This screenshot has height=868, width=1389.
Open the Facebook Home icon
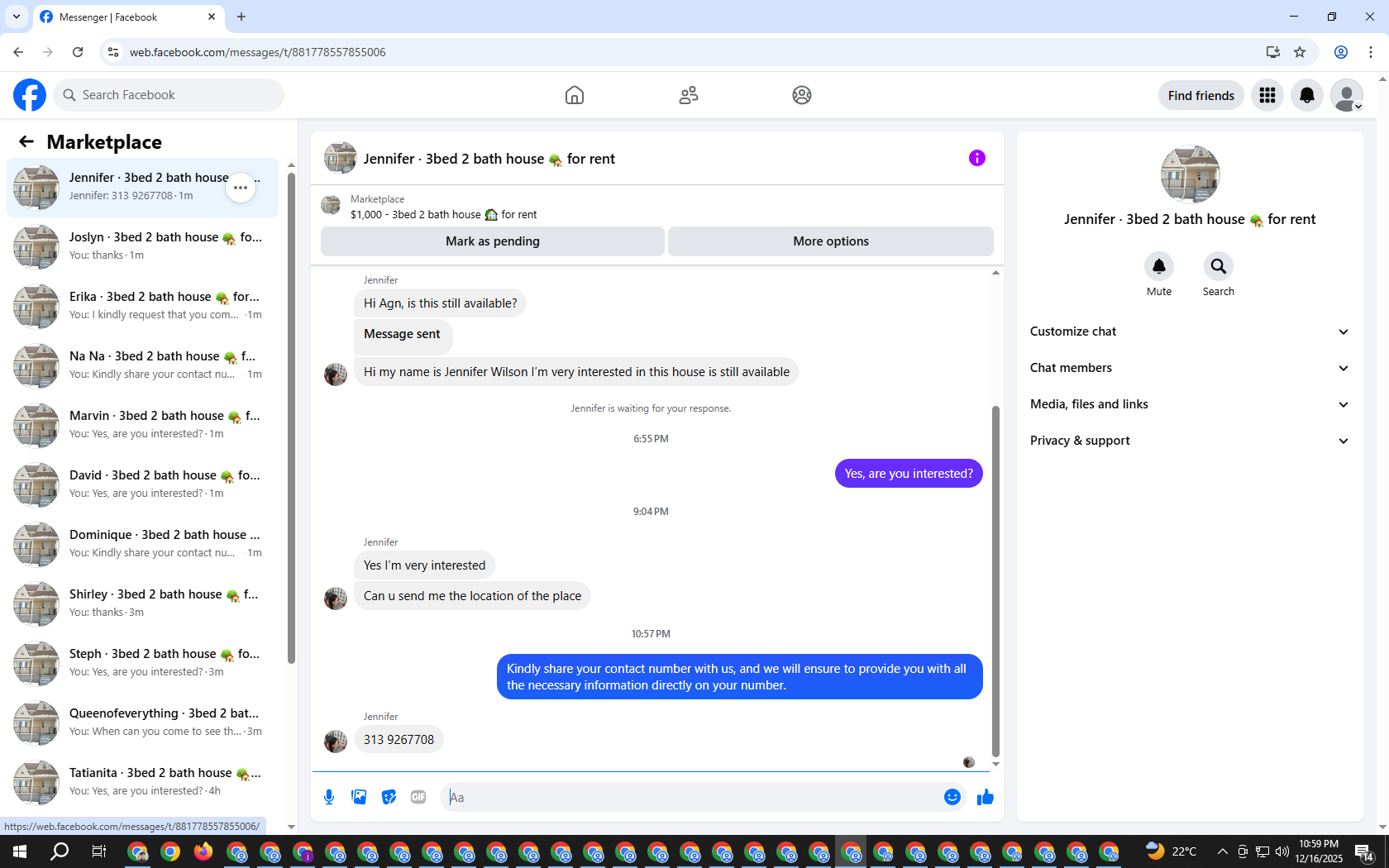[575, 95]
